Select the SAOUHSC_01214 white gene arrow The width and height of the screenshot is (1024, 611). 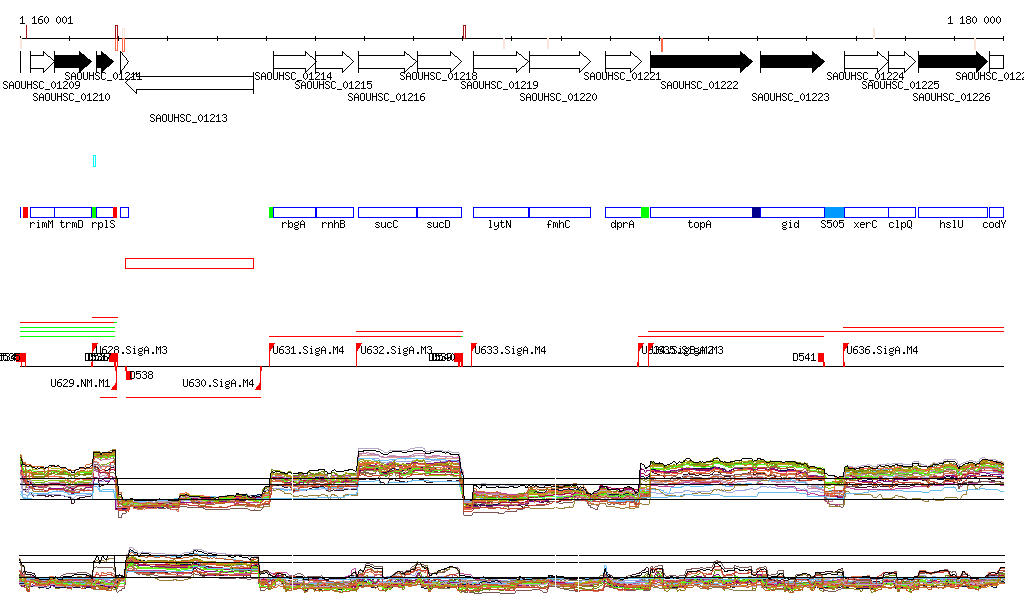coord(295,62)
